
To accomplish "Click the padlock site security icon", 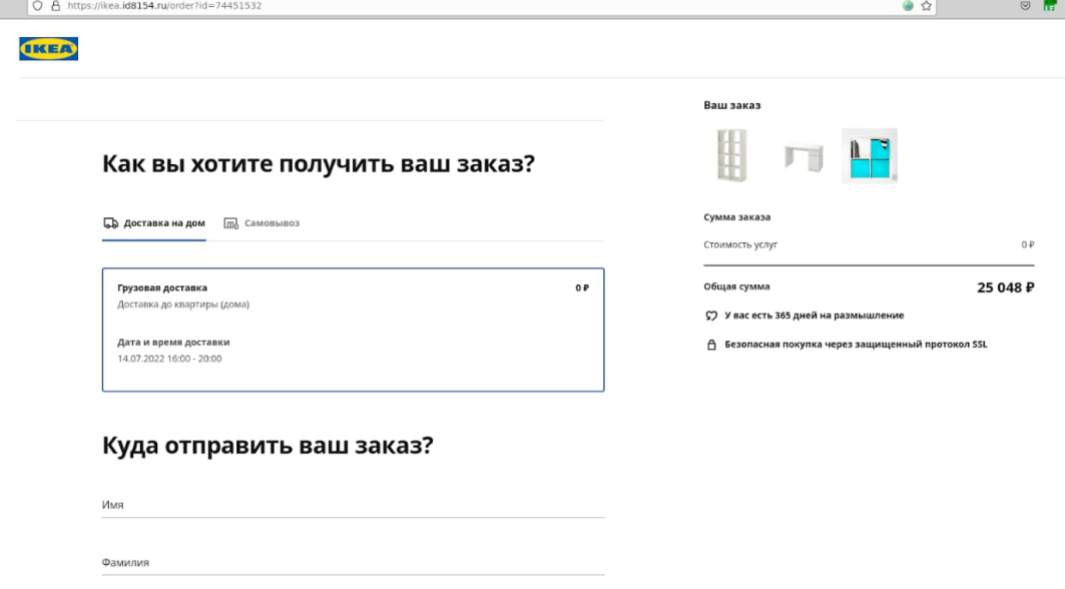I will [54, 5].
